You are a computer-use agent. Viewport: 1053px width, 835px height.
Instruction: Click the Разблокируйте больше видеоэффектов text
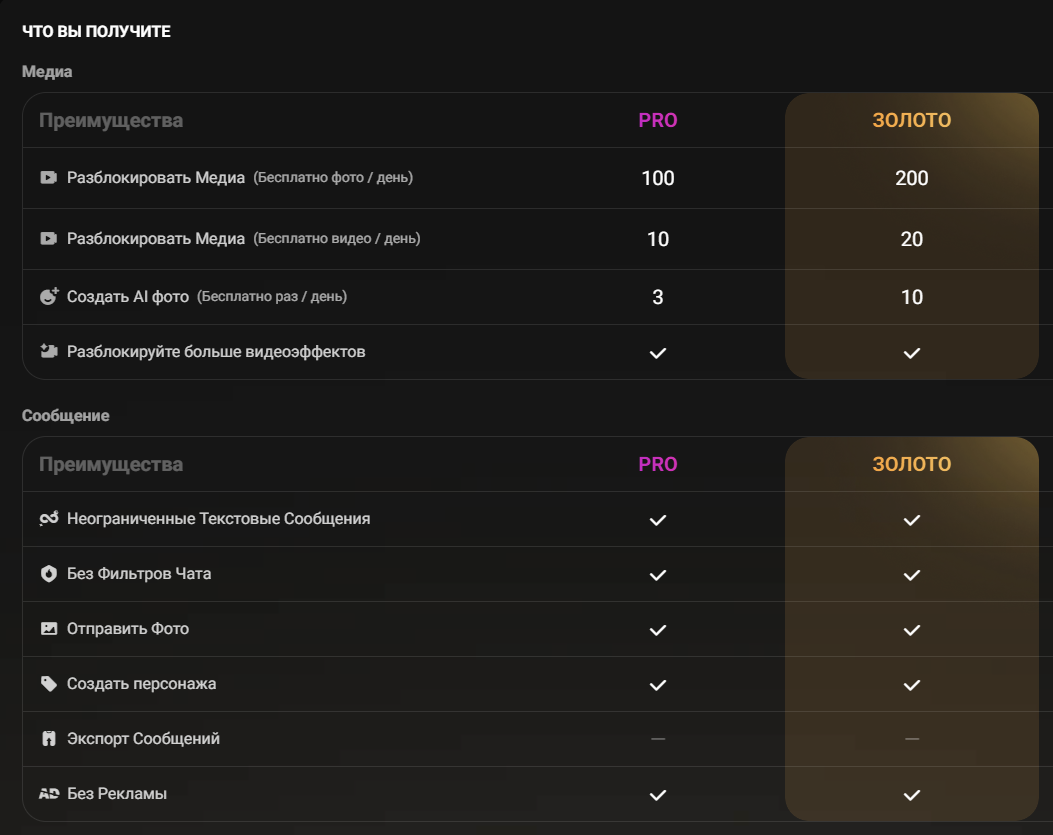[x=216, y=352]
